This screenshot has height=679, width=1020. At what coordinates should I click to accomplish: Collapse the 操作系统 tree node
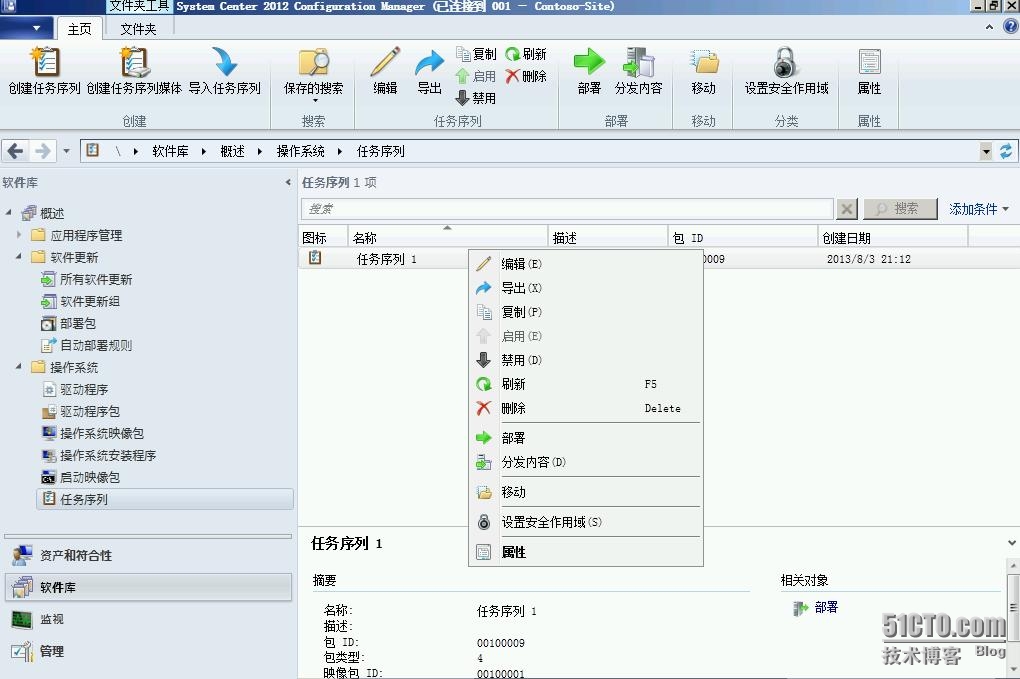[x=18, y=367]
